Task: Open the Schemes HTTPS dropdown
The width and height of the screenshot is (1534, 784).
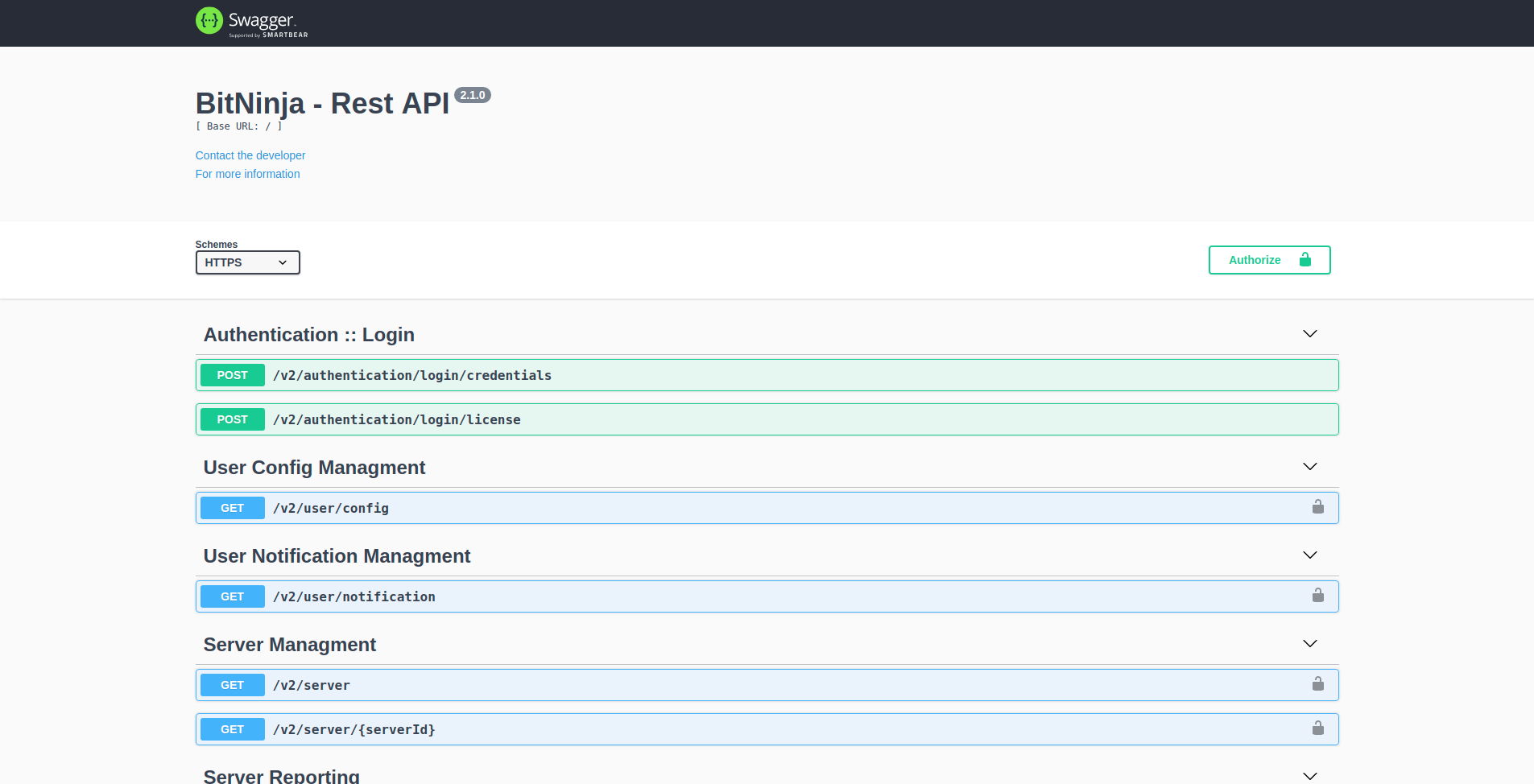Action: 248,262
